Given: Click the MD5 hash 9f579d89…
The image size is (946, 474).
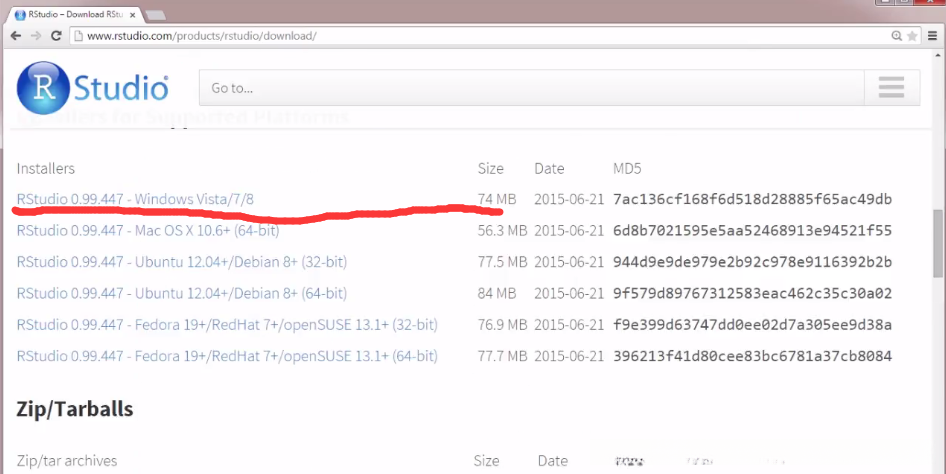Looking at the screenshot, I should tap(752, 293).
